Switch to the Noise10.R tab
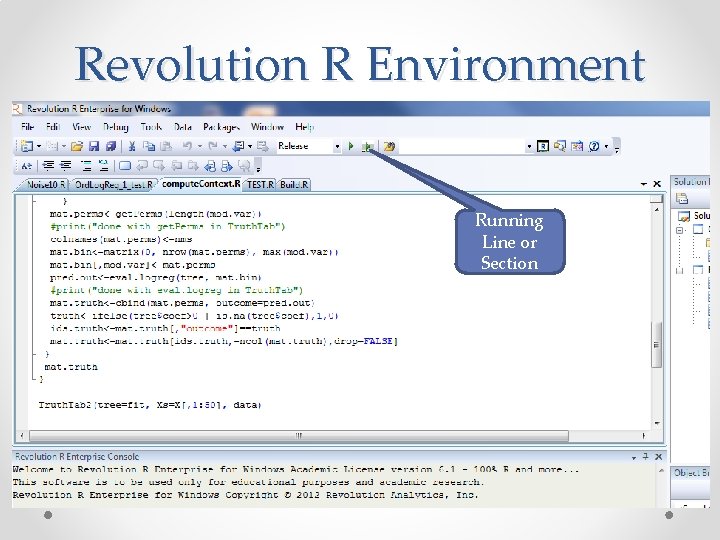720x540 pixels. click(46, 185)
